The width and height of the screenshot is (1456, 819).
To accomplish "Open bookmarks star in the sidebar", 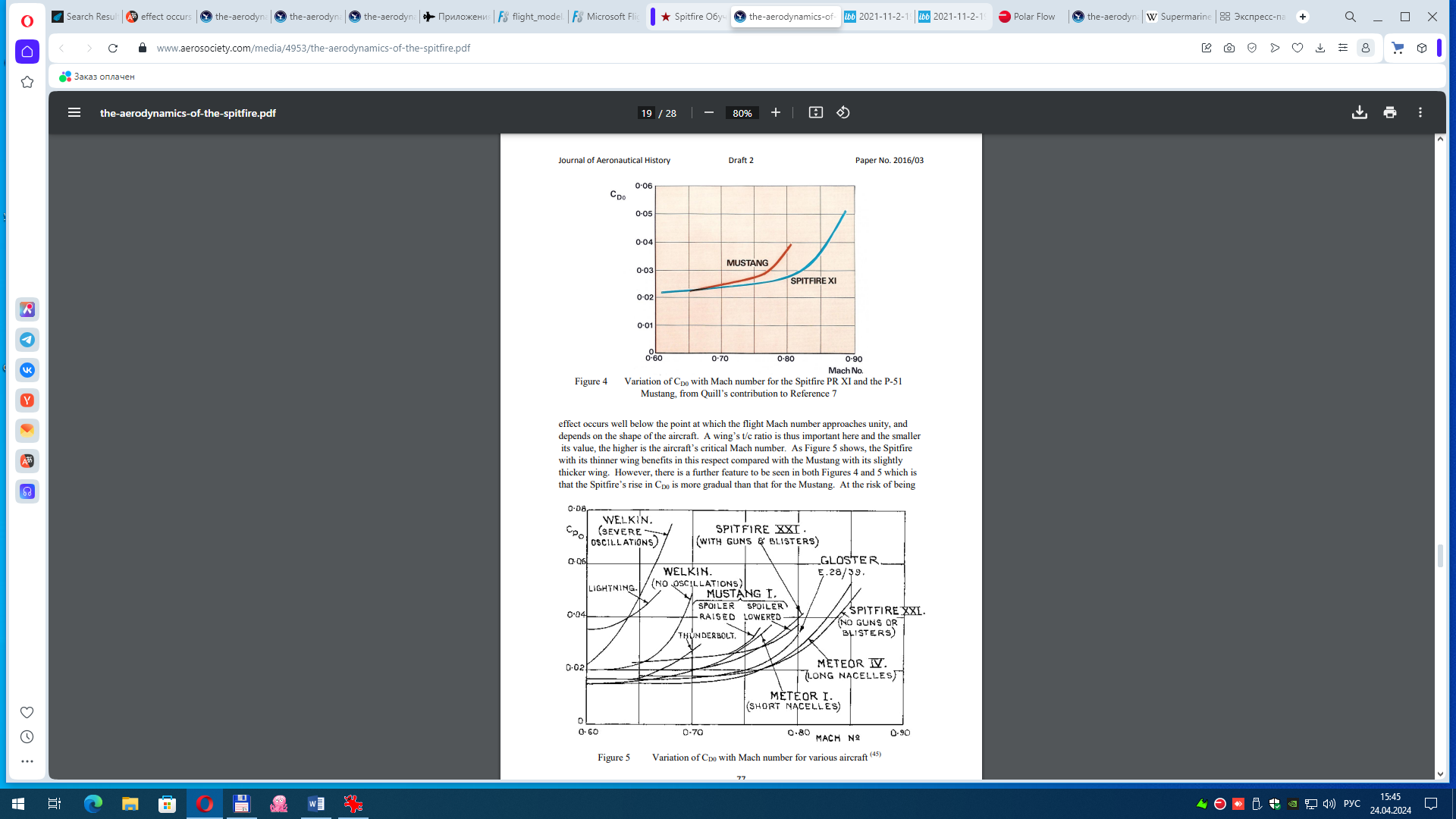I will coord(27,82).
